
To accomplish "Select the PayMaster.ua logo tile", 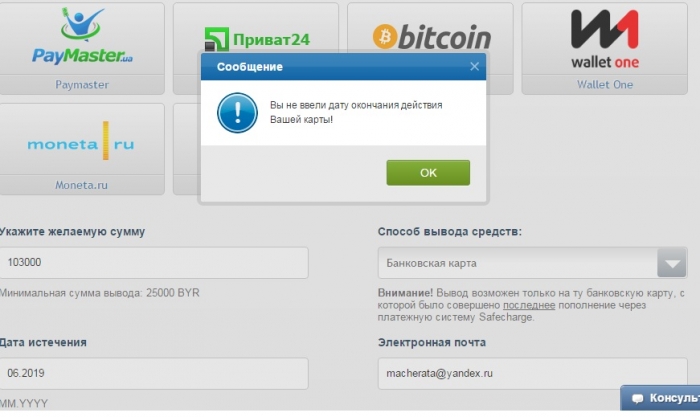I will point(82,37).
